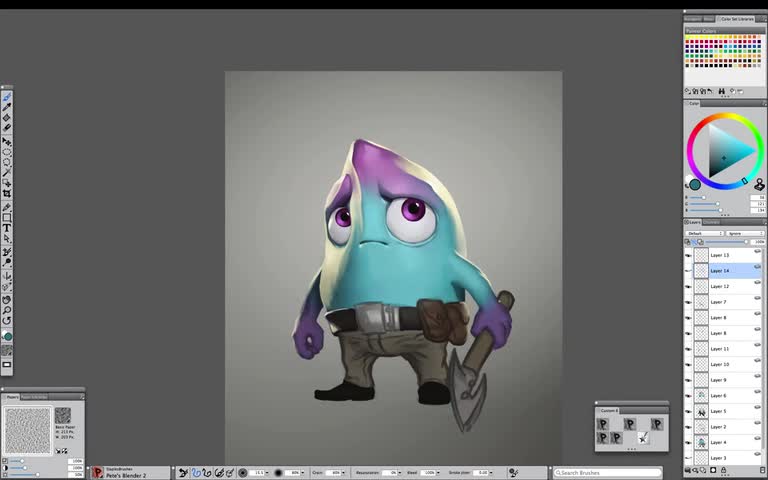Select the Dropper tool
768x480 pixels.
tap(7, 107)
